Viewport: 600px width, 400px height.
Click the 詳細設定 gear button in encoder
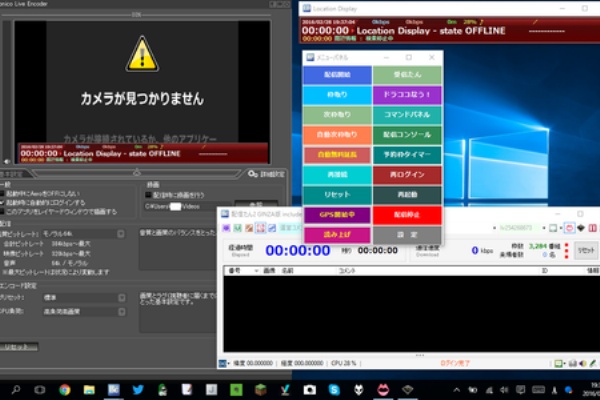[x=266, y=174]
